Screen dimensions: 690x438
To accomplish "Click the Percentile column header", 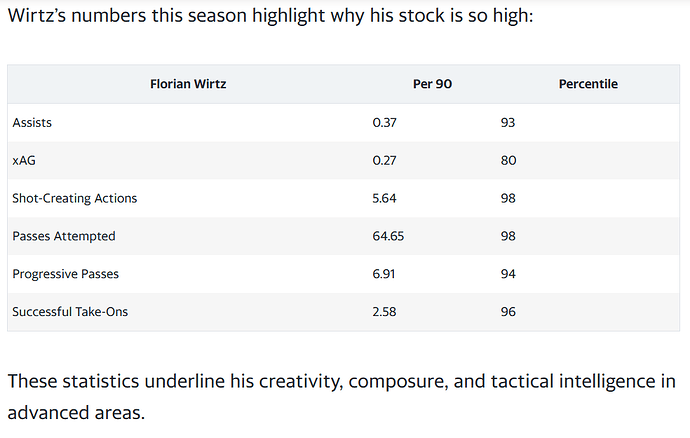I will click(x=588, y=84).
